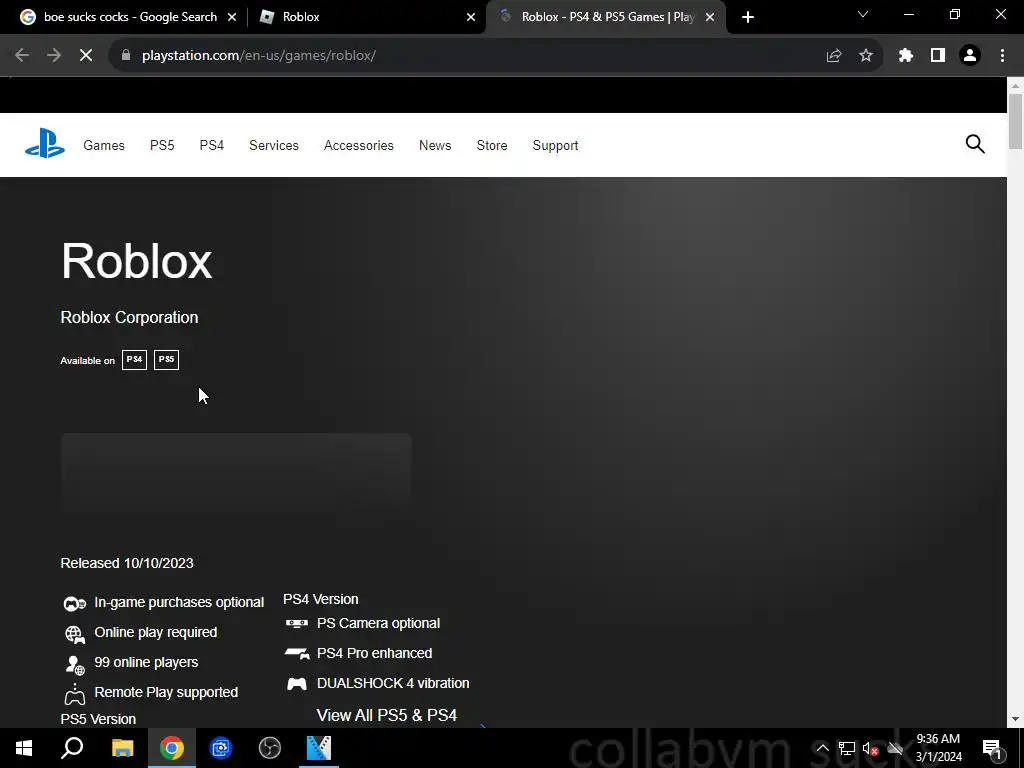
Task: Click the PS Camera optional text
Action: pos(378,623)
